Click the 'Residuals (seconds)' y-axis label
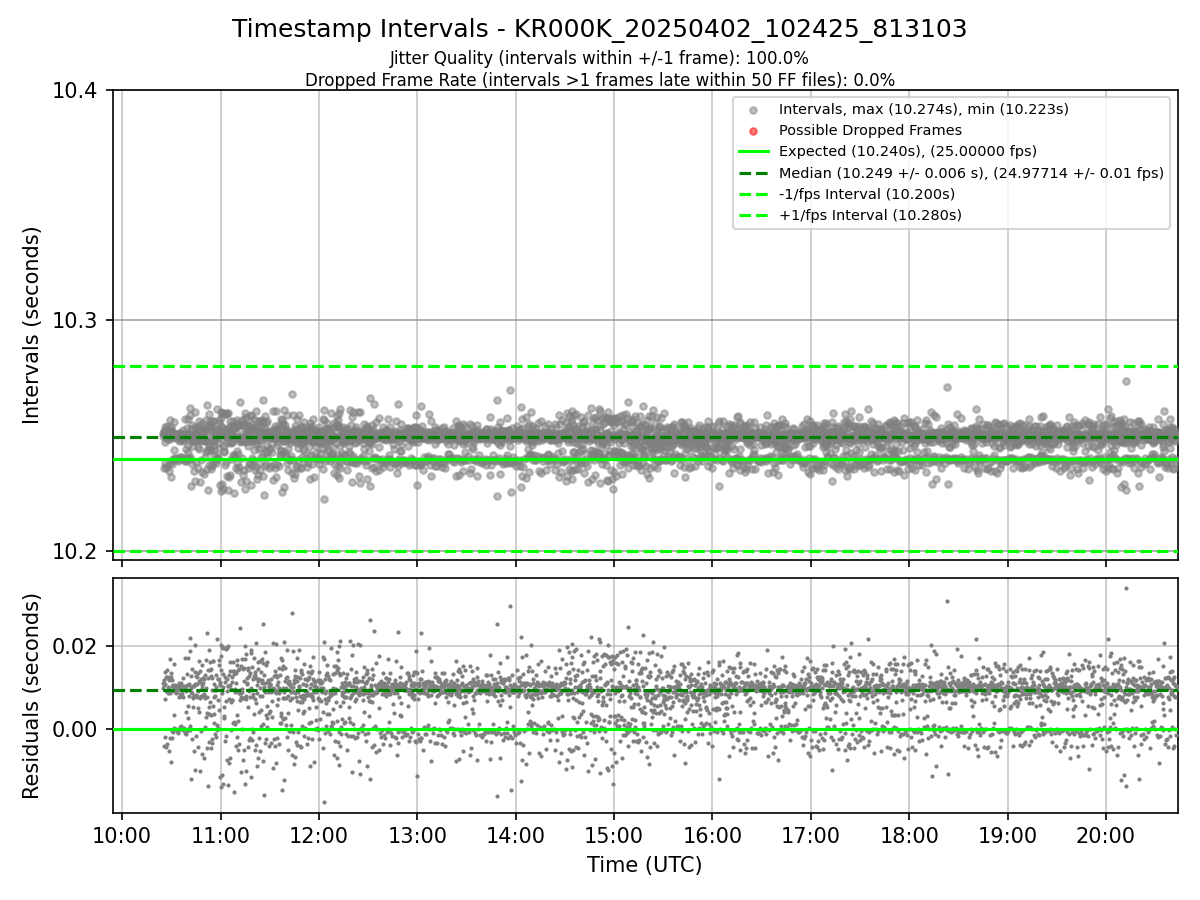This screenshot has width=1200, height=900. pos(31,696)
